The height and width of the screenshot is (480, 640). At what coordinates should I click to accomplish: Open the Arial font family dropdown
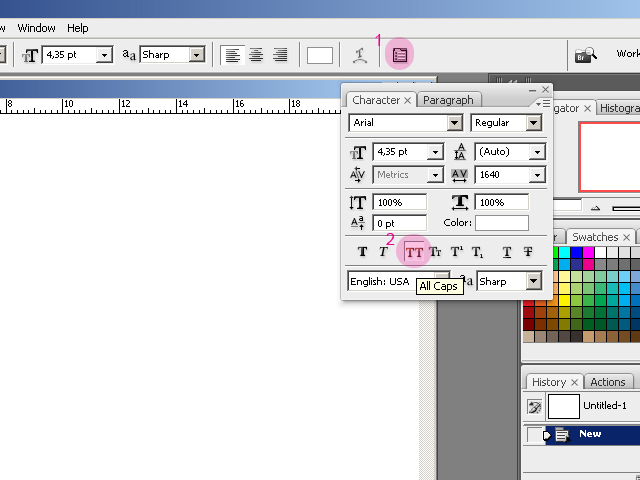pyautogui.click(x=455, y=123)
